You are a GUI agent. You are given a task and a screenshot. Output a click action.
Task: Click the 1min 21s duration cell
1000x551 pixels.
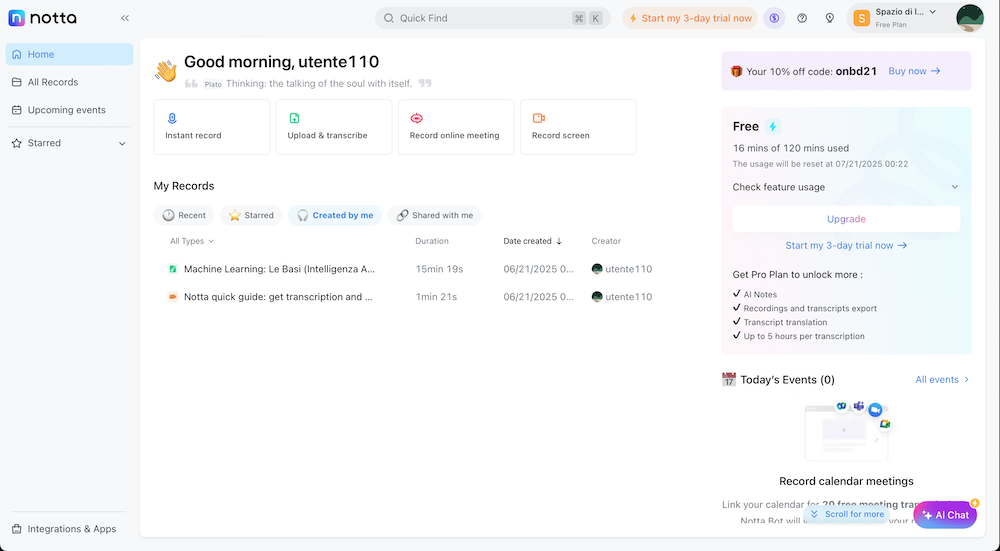click(436, 297)
